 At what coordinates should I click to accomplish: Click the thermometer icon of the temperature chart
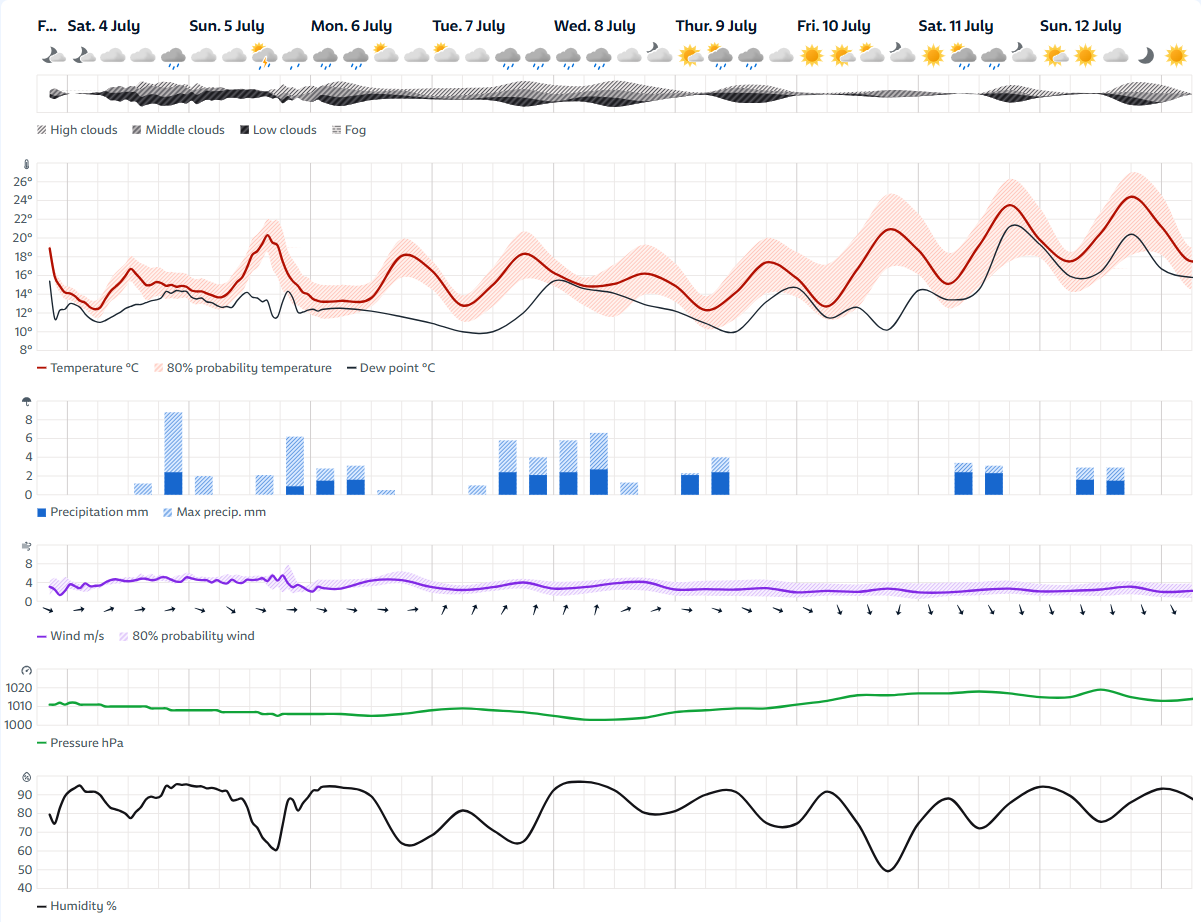pyautogui.click(x=27, y=164)
